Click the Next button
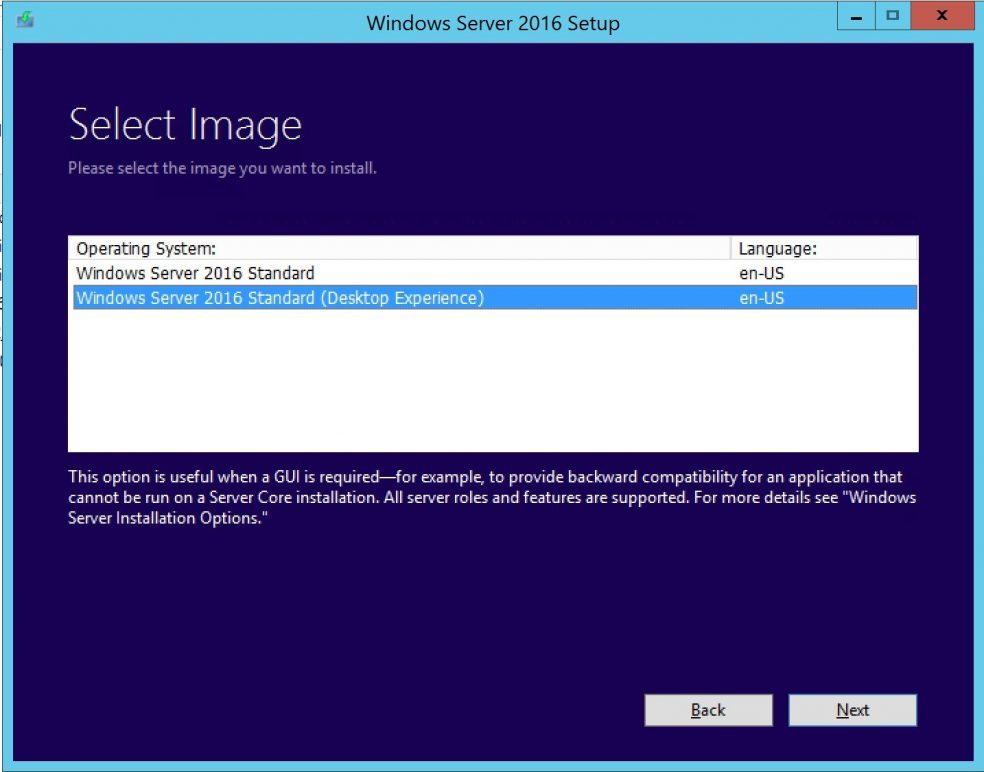This screenshot has height=772, width=984. pyautogui.click(x=852, y=710)
